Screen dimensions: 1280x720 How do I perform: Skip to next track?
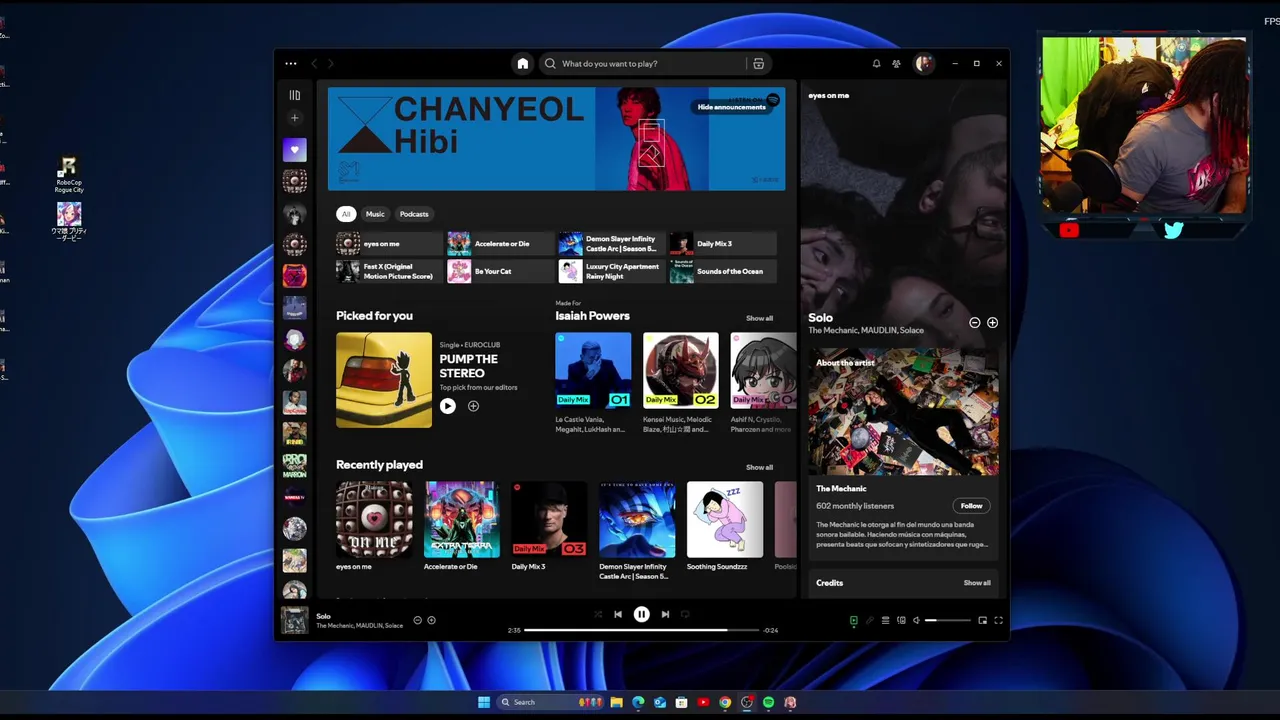click(665, 614)
